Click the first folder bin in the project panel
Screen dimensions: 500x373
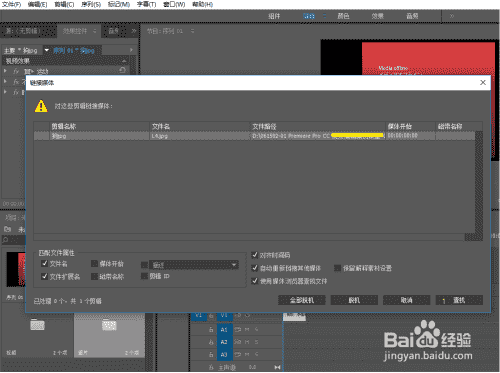click(37, 325)
